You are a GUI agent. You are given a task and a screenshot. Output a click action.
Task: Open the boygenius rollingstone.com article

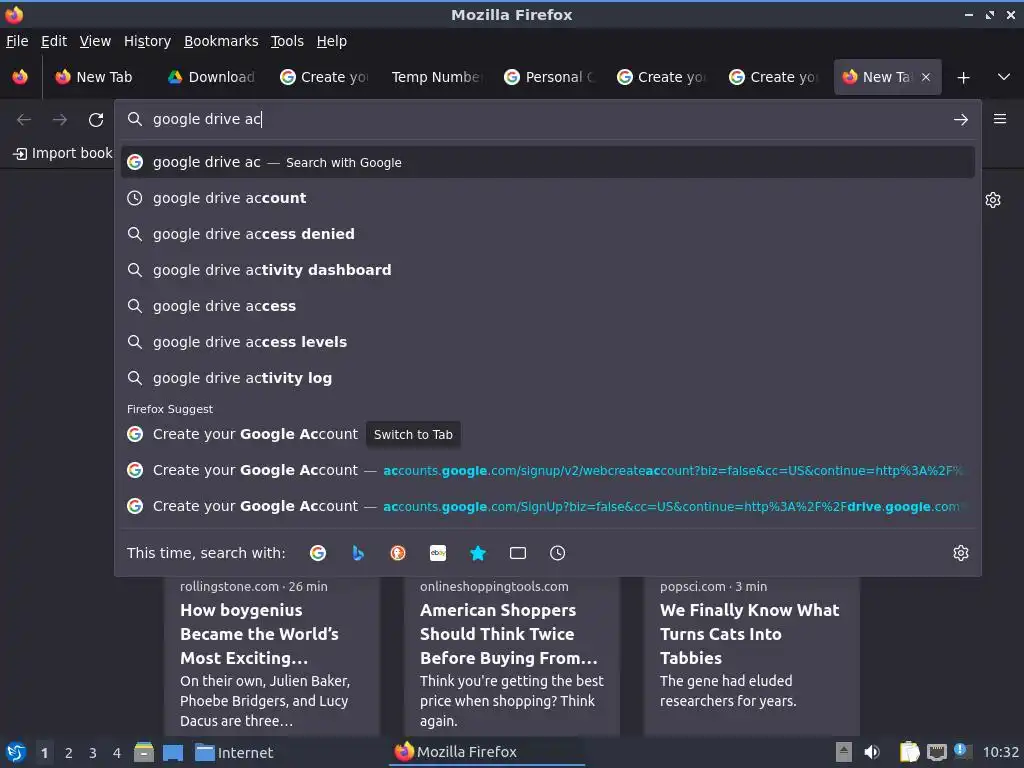(272, 656)
